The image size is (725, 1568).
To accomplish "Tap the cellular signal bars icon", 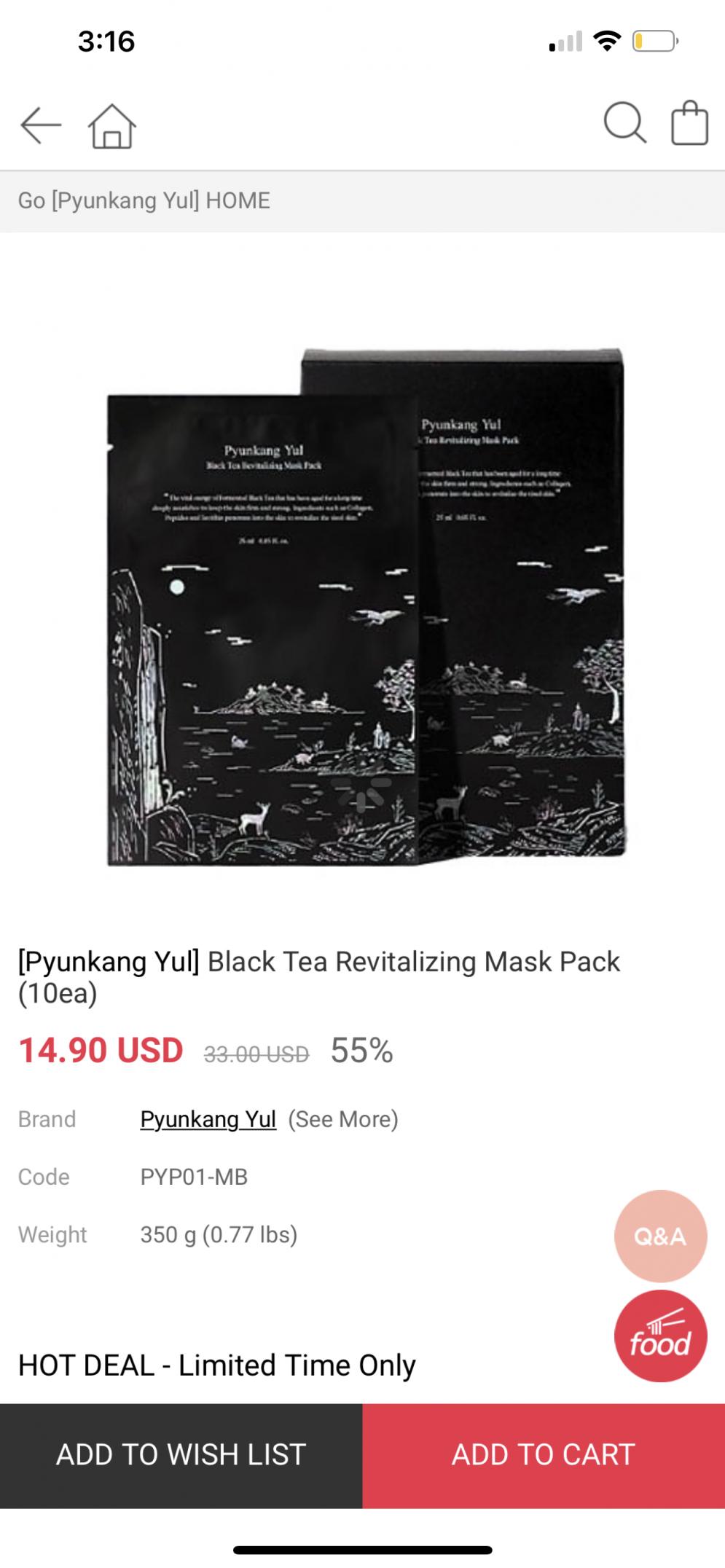I will 565,42.
